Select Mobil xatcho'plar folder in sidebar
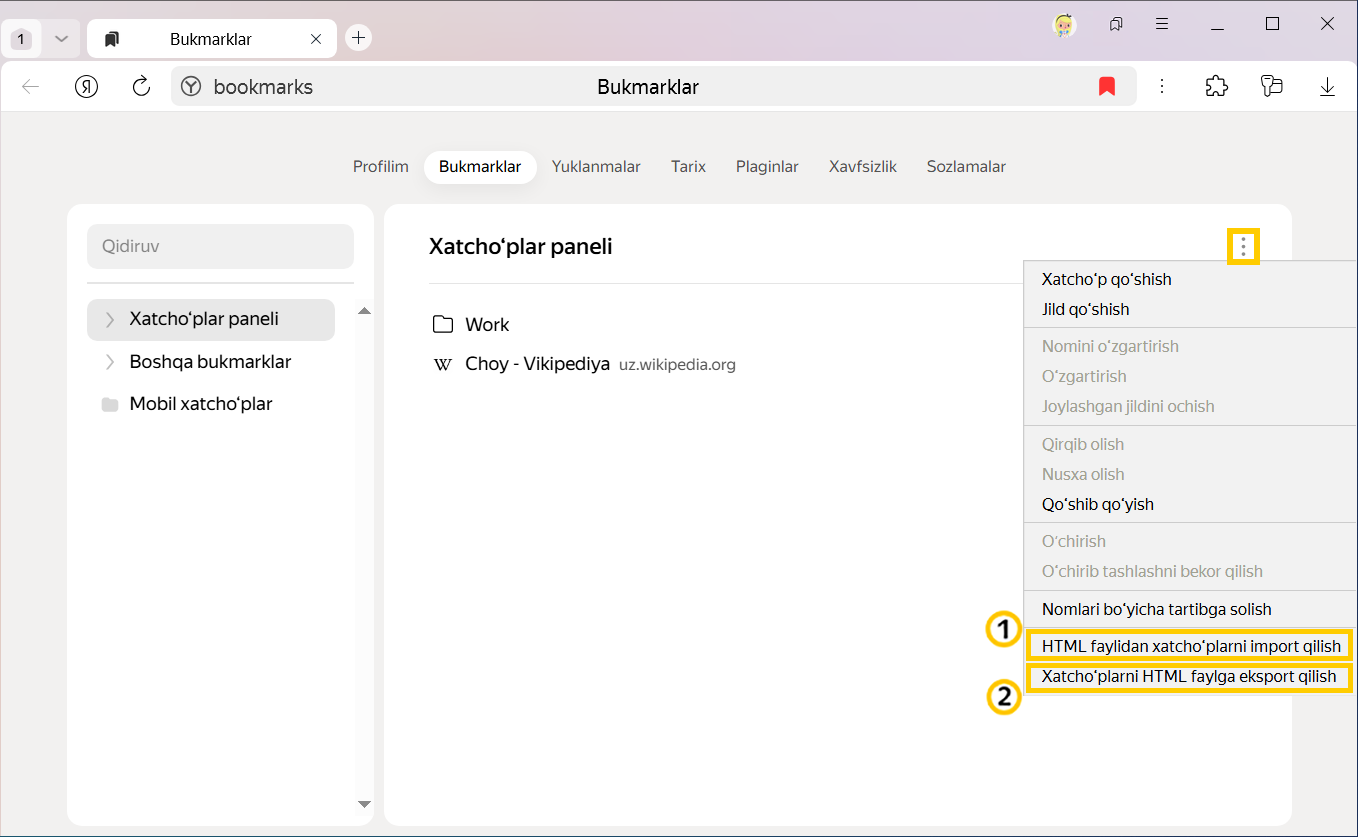1358x837 pixels. point(200,404)
